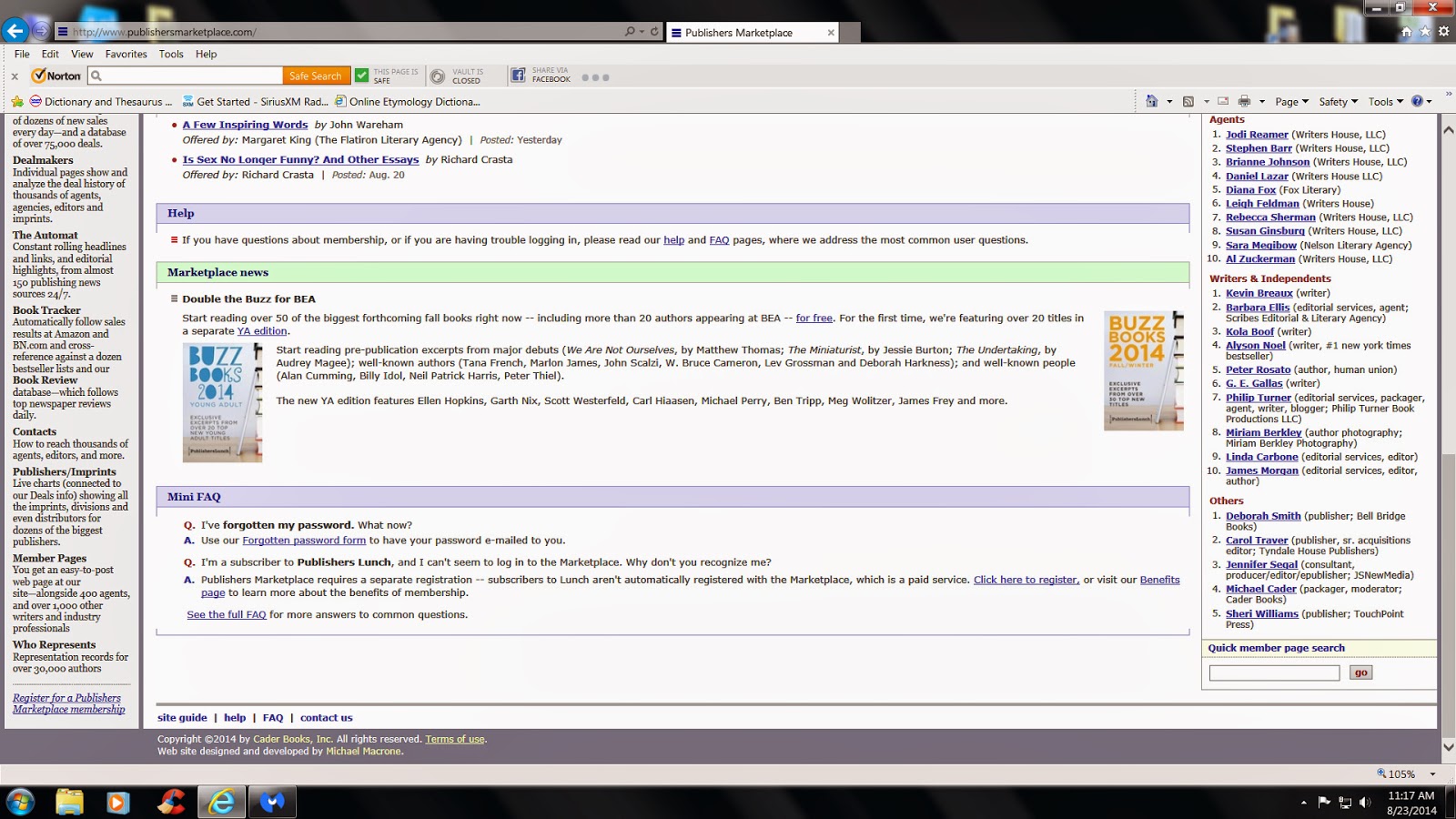Click the Quick member page search field

click(x=1274, y=672)
